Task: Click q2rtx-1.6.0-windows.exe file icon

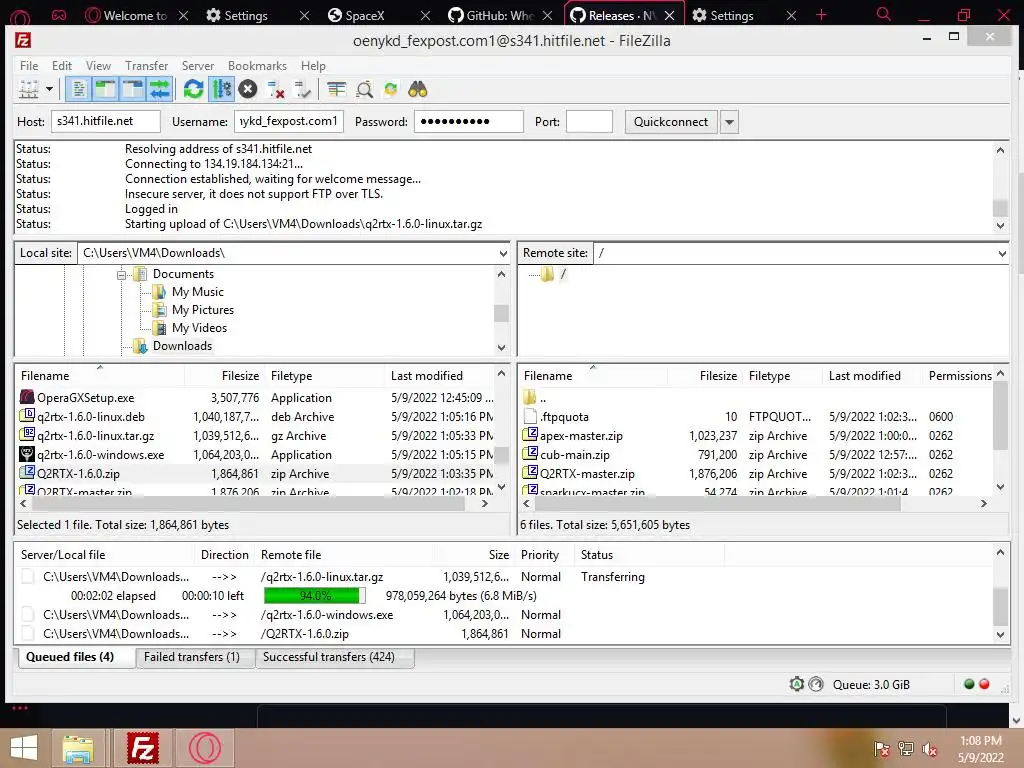Action: tap(27, 454)
